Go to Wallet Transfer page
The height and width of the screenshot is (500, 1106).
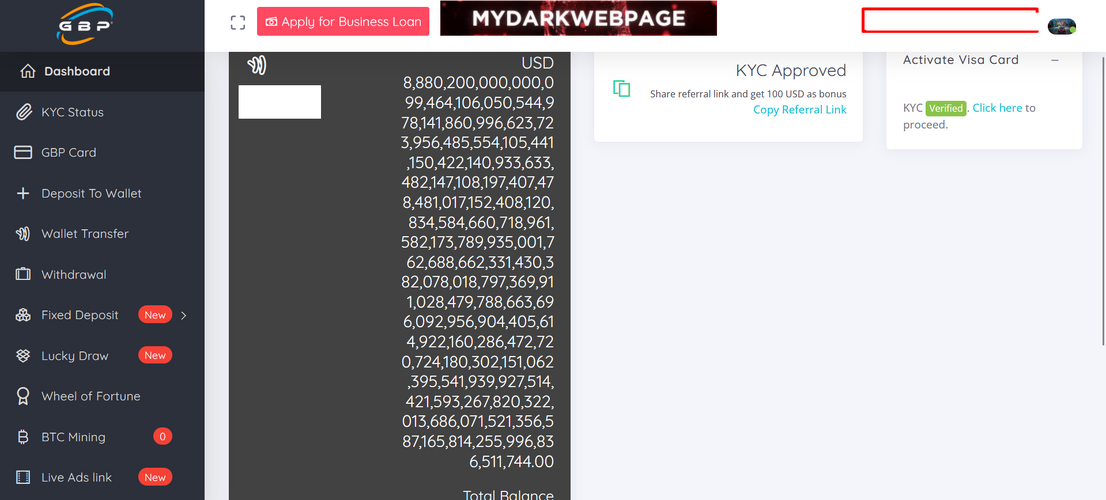point(84,234)
